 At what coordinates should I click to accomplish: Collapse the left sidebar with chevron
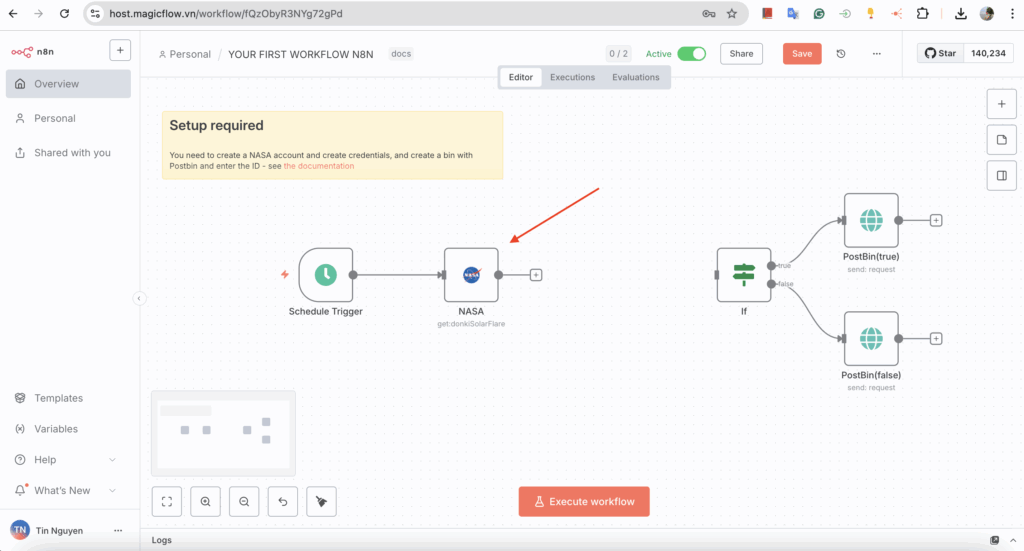(139, 298)
